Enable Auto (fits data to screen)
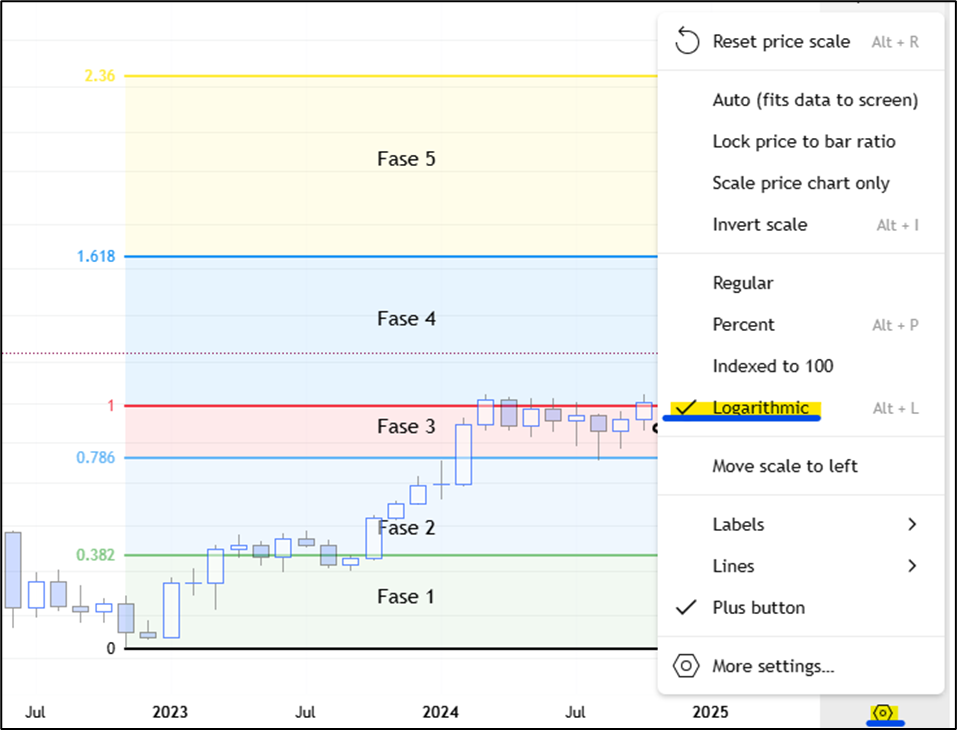 tap(814, 100)
